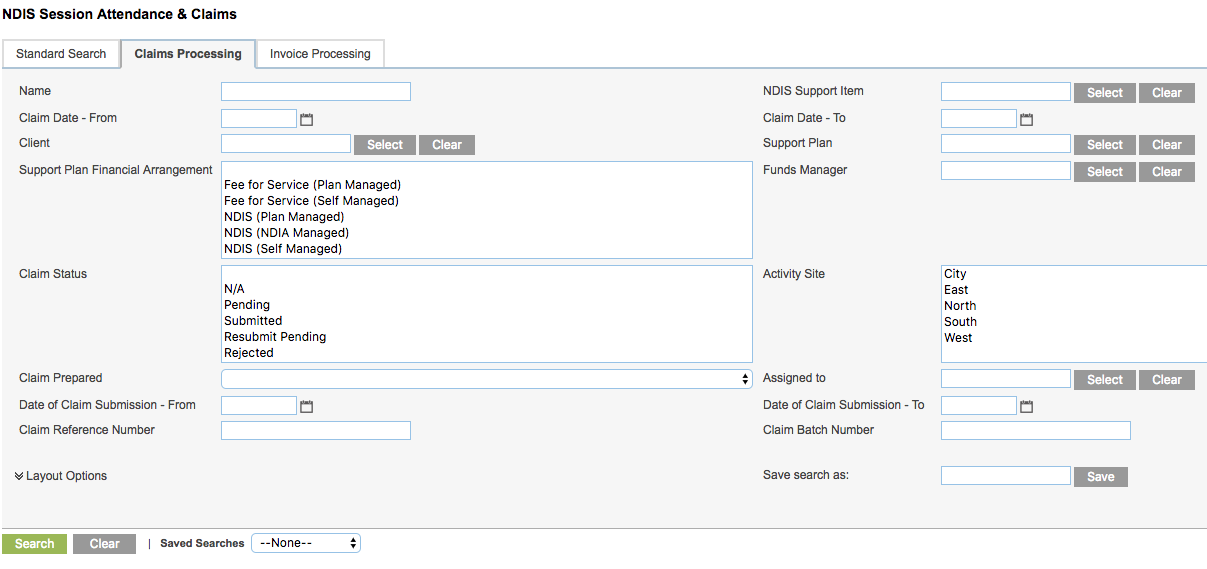
Task: Select South in Activity Site list
Action: (1075, 322)
